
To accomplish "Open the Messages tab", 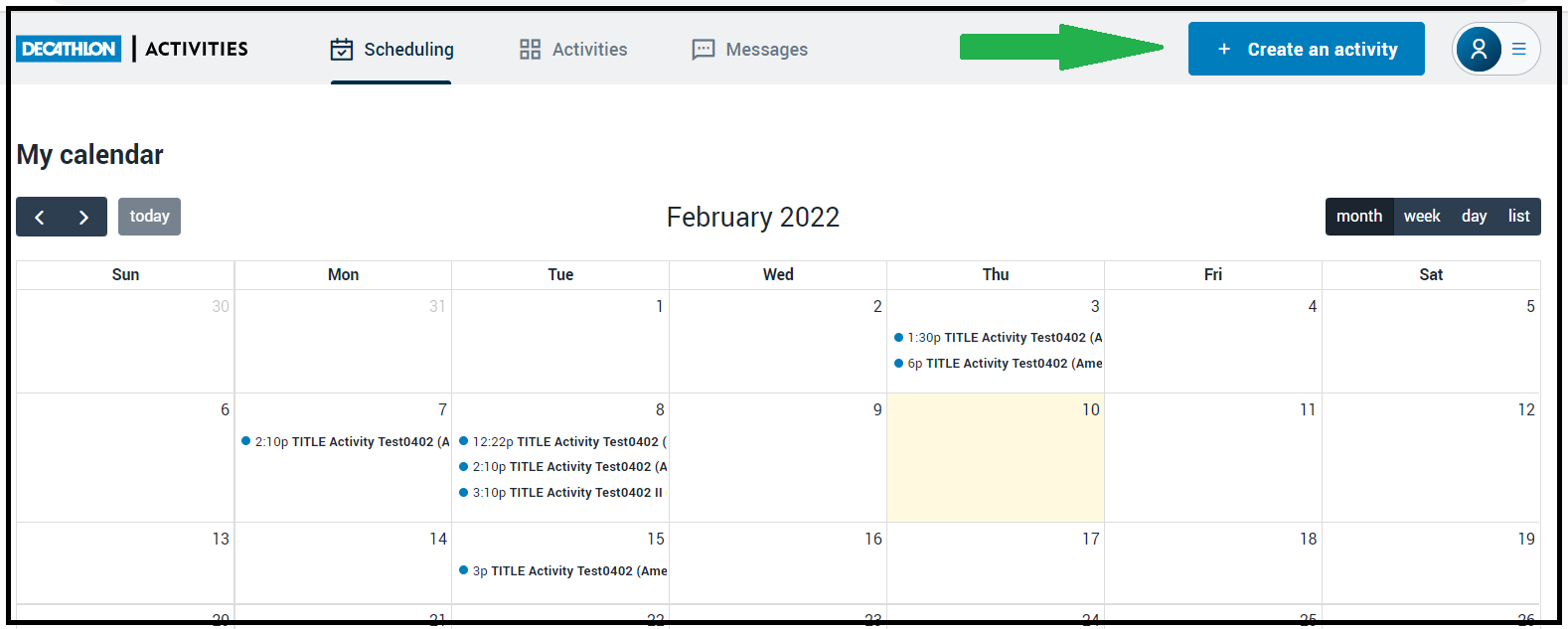I will tap(766, 50).
